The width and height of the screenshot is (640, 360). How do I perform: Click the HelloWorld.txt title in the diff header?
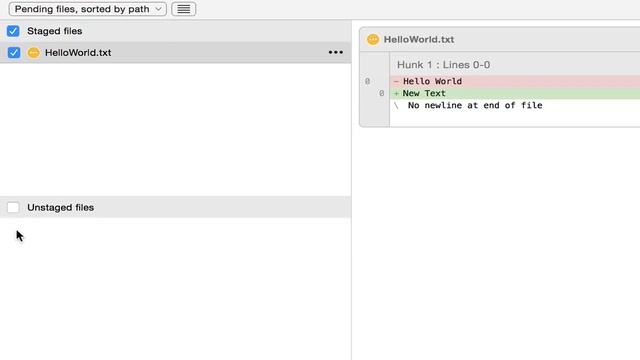419,40
